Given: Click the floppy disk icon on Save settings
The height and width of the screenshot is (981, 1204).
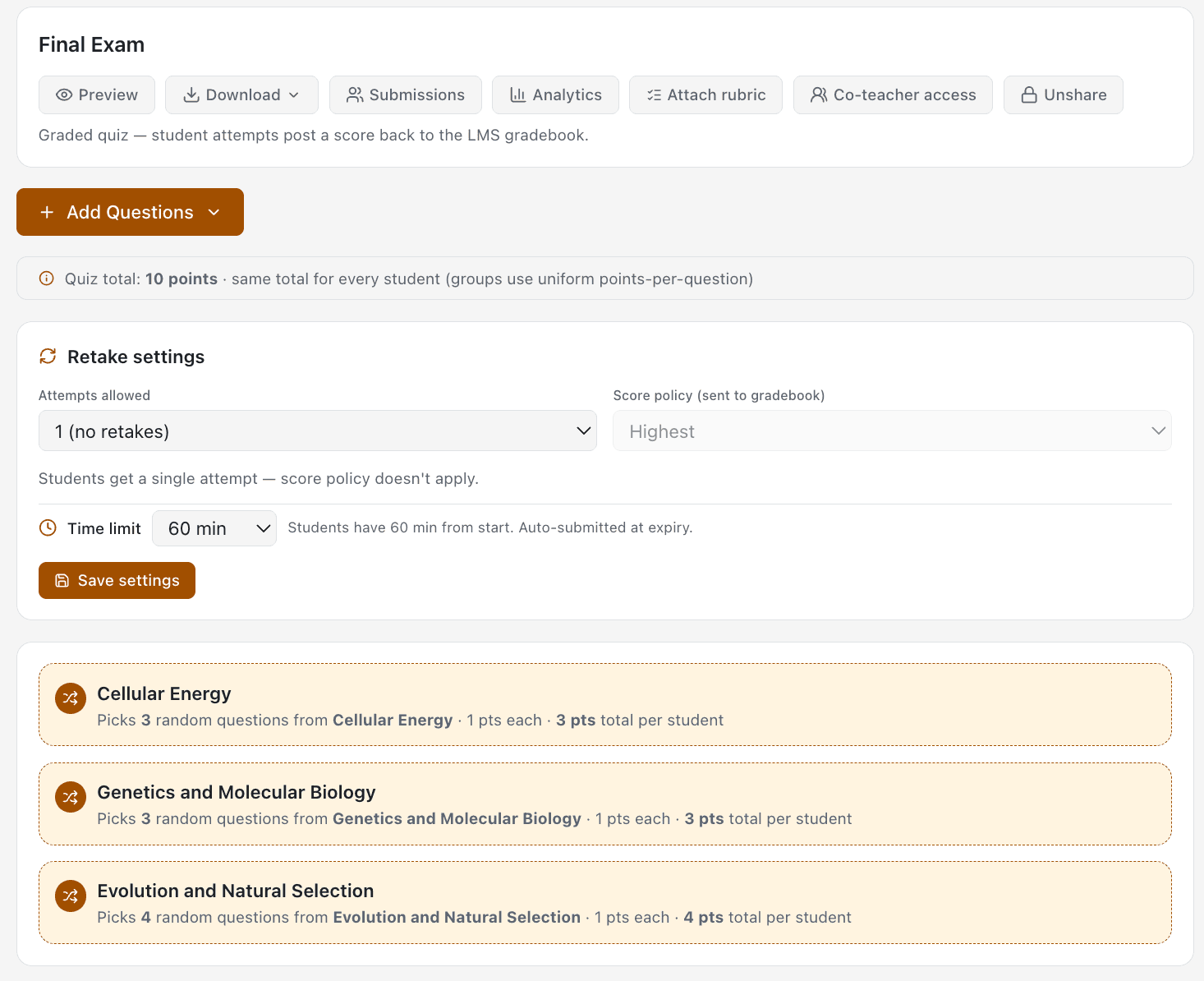Looking at the screenshot, I should (x=62, y=581).
